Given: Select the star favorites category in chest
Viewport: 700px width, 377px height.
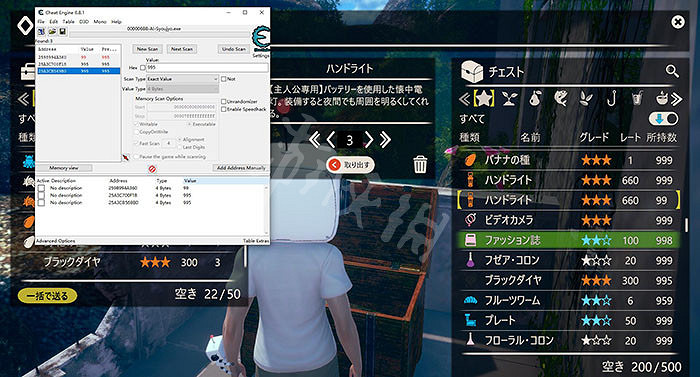Looking at the screenshot, I should pos(484,98).
